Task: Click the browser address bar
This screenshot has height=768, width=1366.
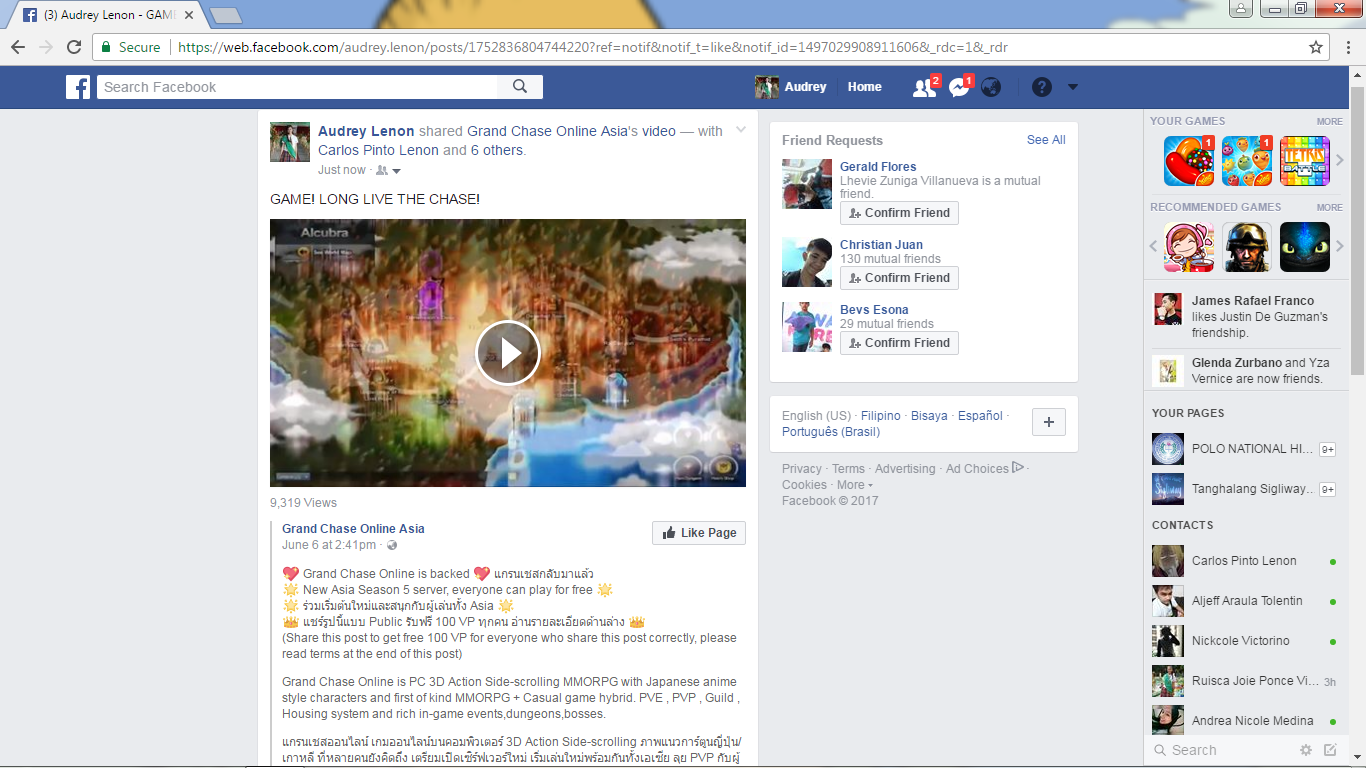Action: tap(700, 47)
